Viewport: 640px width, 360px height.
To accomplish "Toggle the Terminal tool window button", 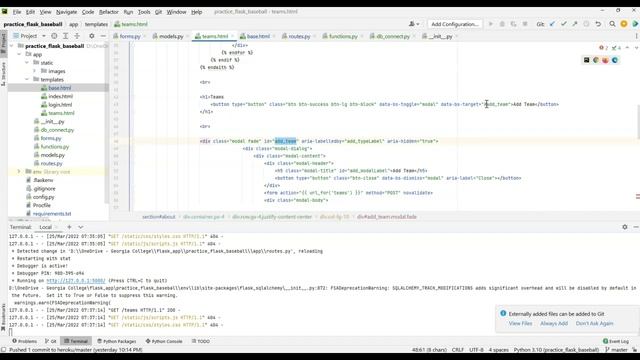I will pos(76,341).
